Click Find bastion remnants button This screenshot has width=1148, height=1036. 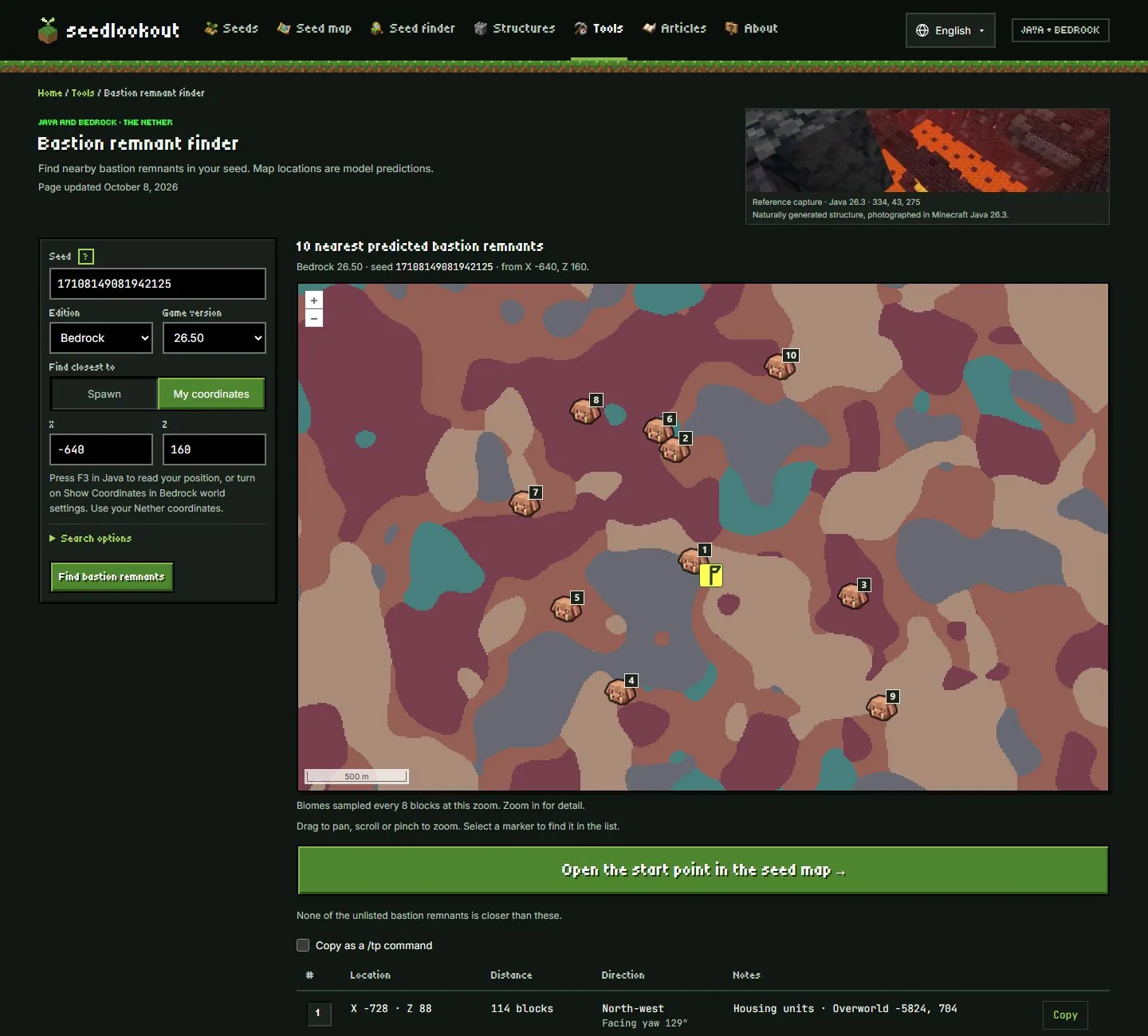click(112, 577)
